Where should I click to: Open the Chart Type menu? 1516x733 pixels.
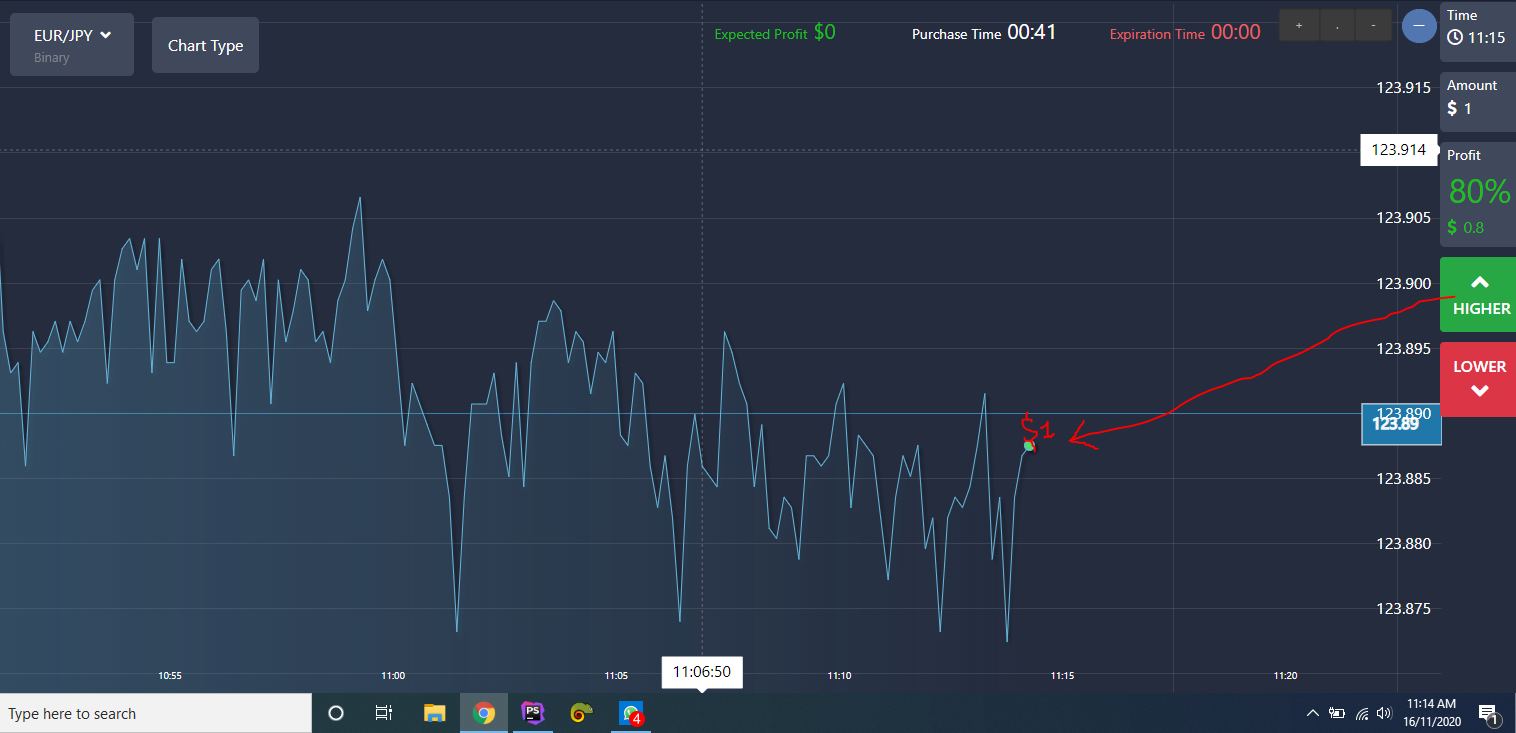205,45
